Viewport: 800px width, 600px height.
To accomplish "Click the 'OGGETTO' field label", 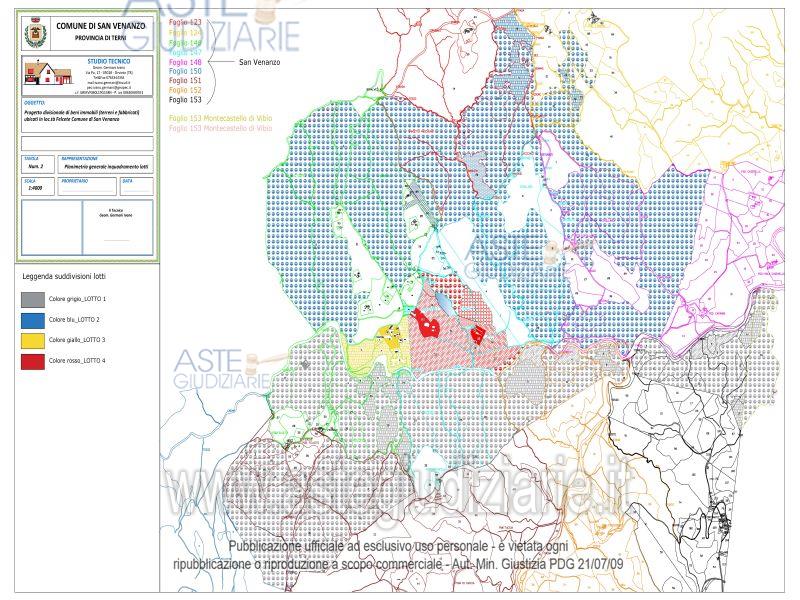I will pyautogui.click(x=34, y=103).
